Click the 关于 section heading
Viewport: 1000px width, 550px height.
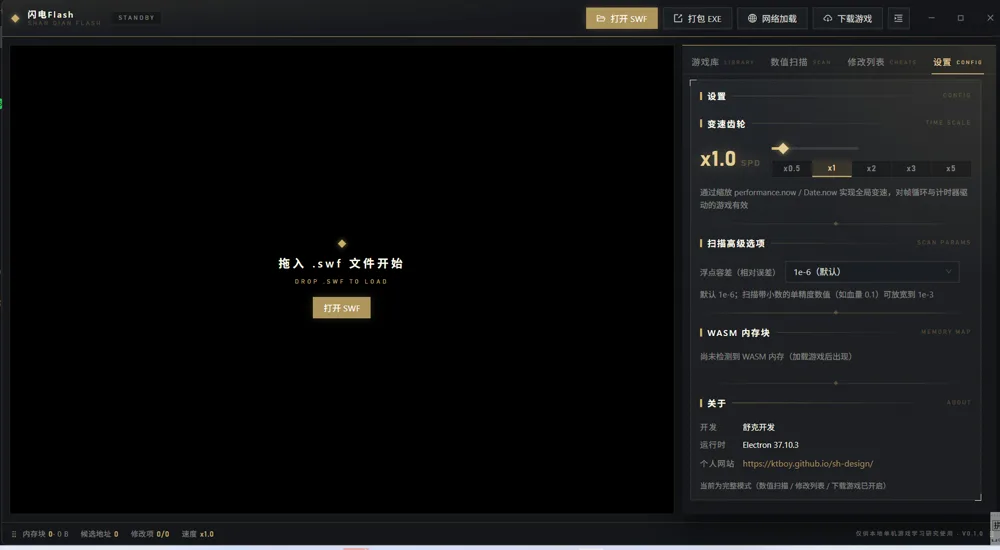[716, 403]
